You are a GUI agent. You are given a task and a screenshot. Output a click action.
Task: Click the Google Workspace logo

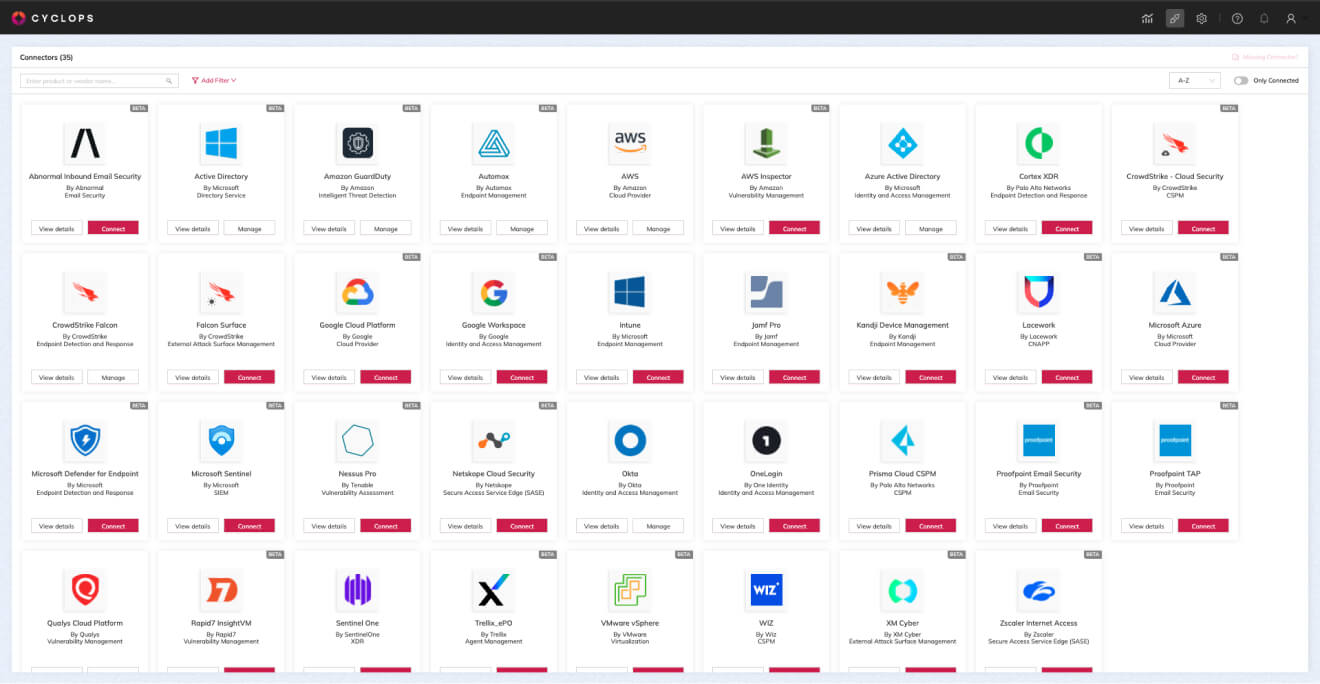(493, 293)
